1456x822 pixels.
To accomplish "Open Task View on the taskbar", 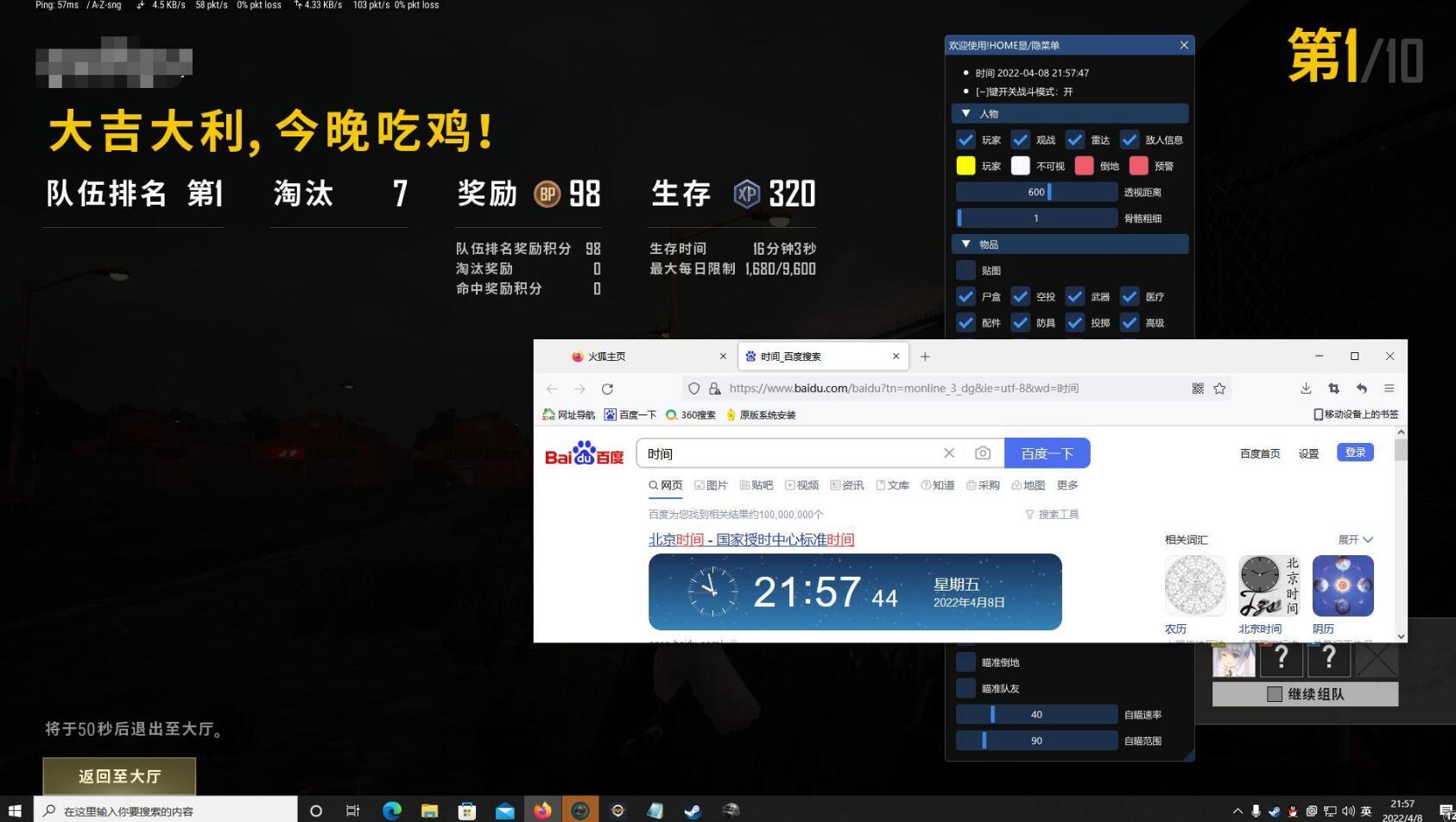I will pyautogui.click(x=352, y=810).
